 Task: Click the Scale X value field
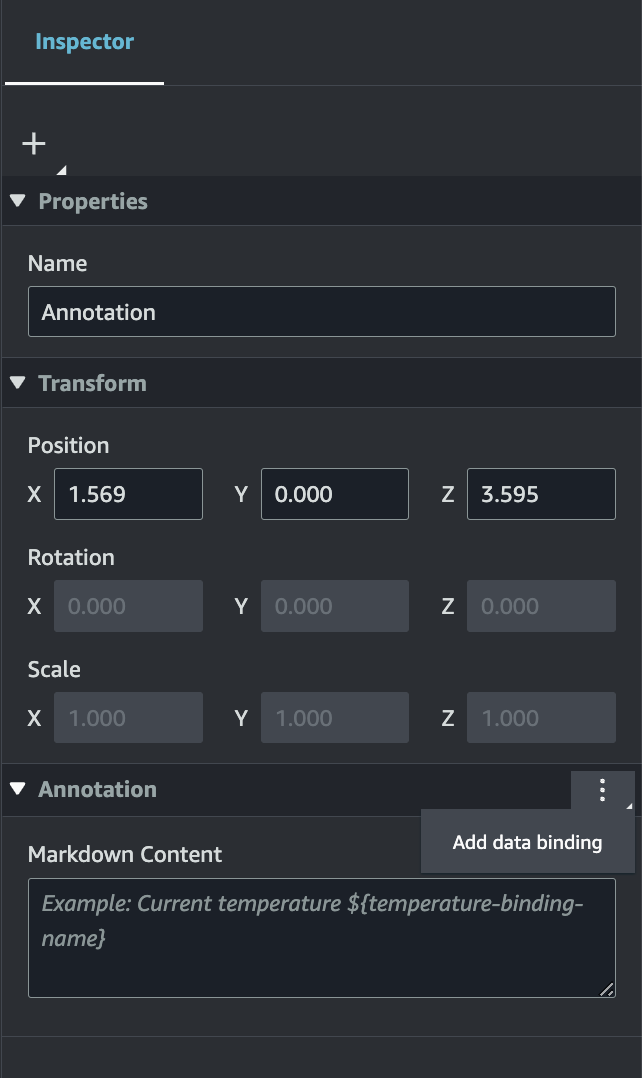128,717
